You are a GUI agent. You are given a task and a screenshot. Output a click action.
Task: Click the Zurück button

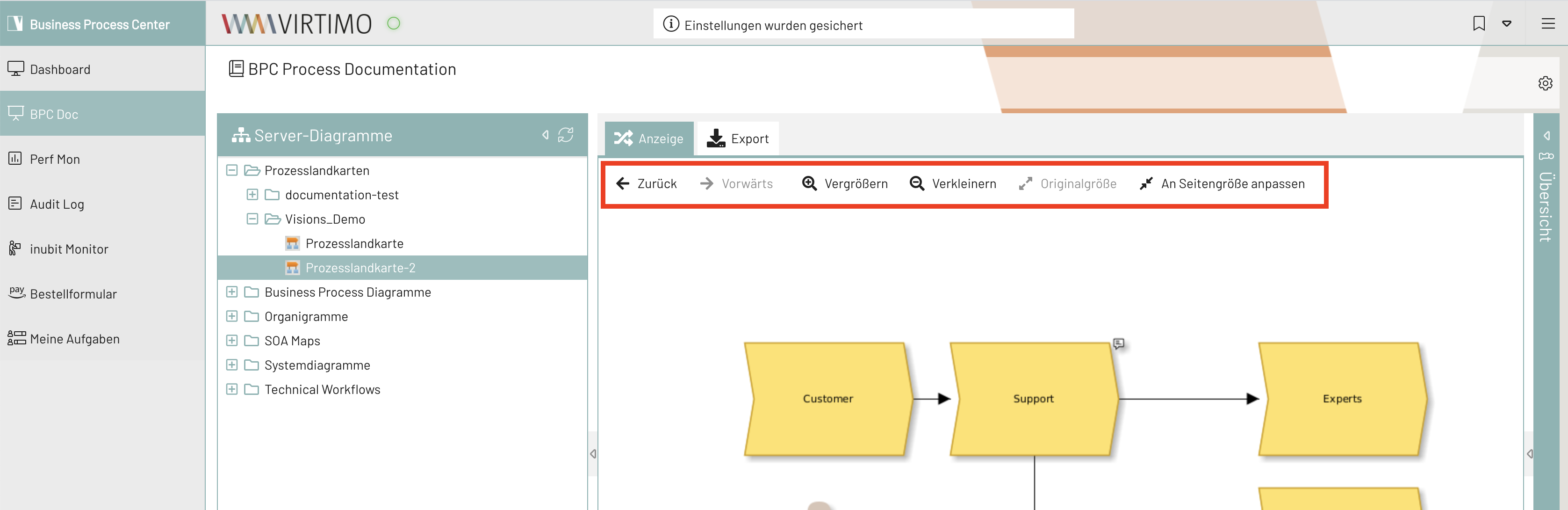point(647,183)
